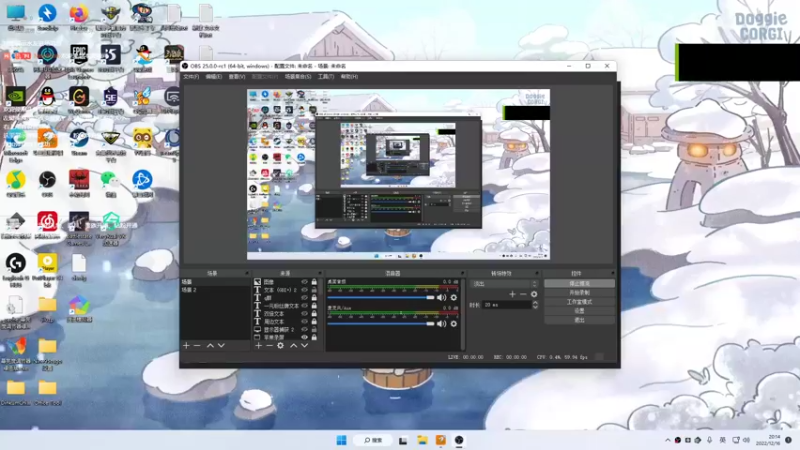Move scene down in Scenes panel
This screenshot has height=450, width=800.
coord(221,346)
